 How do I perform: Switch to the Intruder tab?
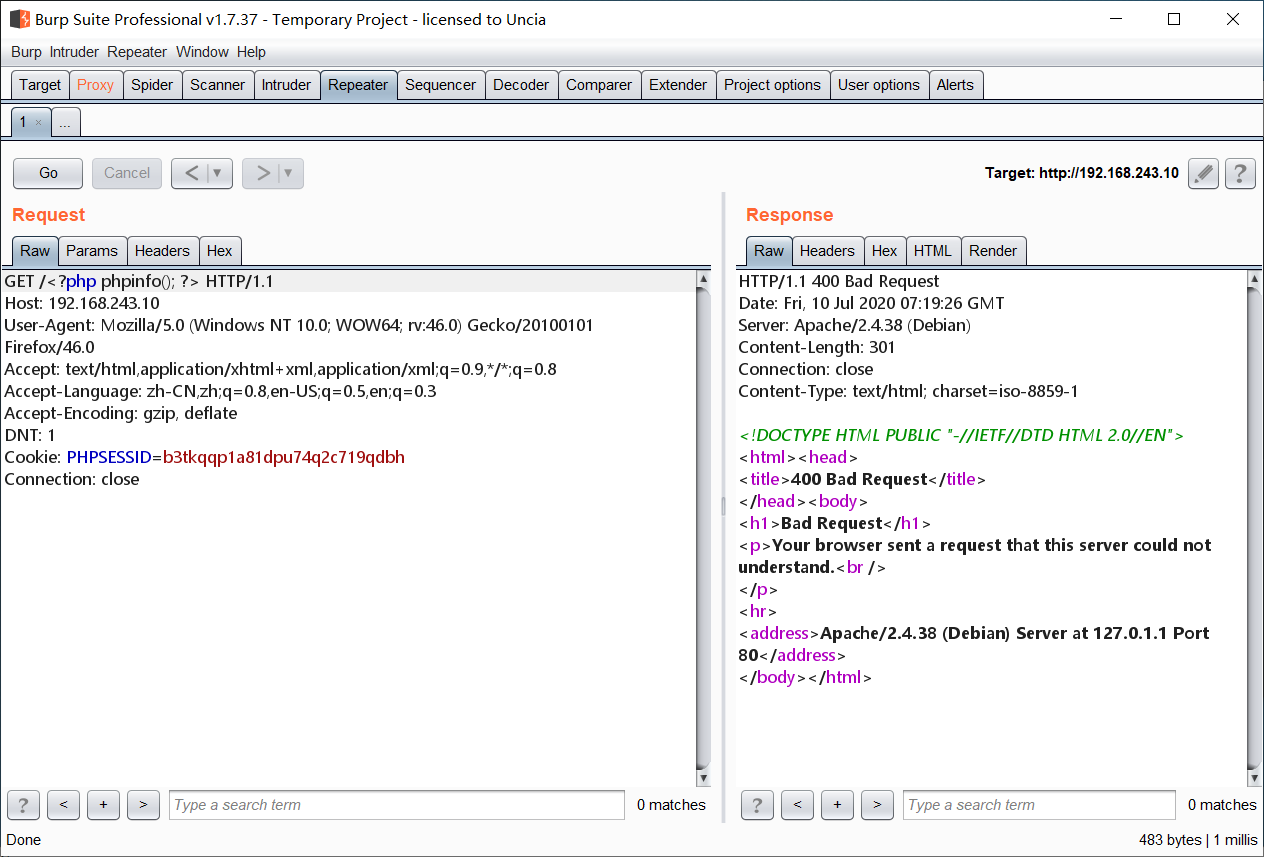(287, 85)
